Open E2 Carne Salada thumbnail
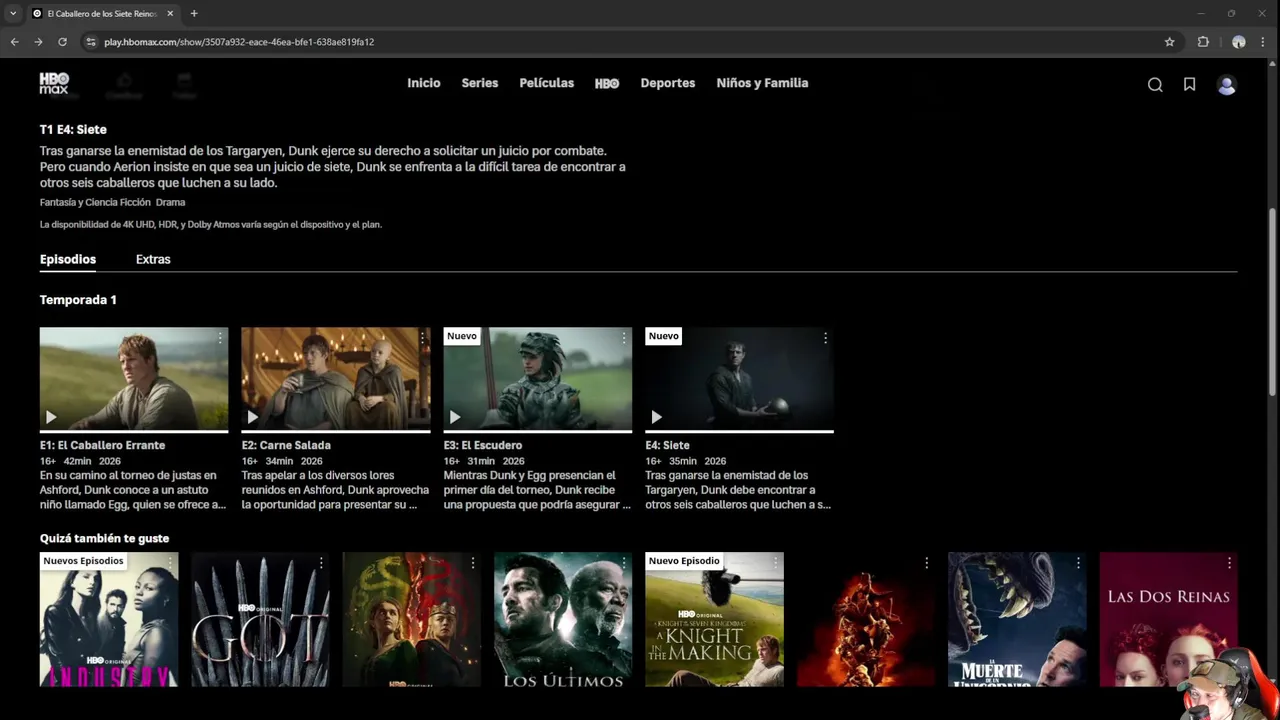This screenshot has height=720, width=1280. (x=336, y=378)
